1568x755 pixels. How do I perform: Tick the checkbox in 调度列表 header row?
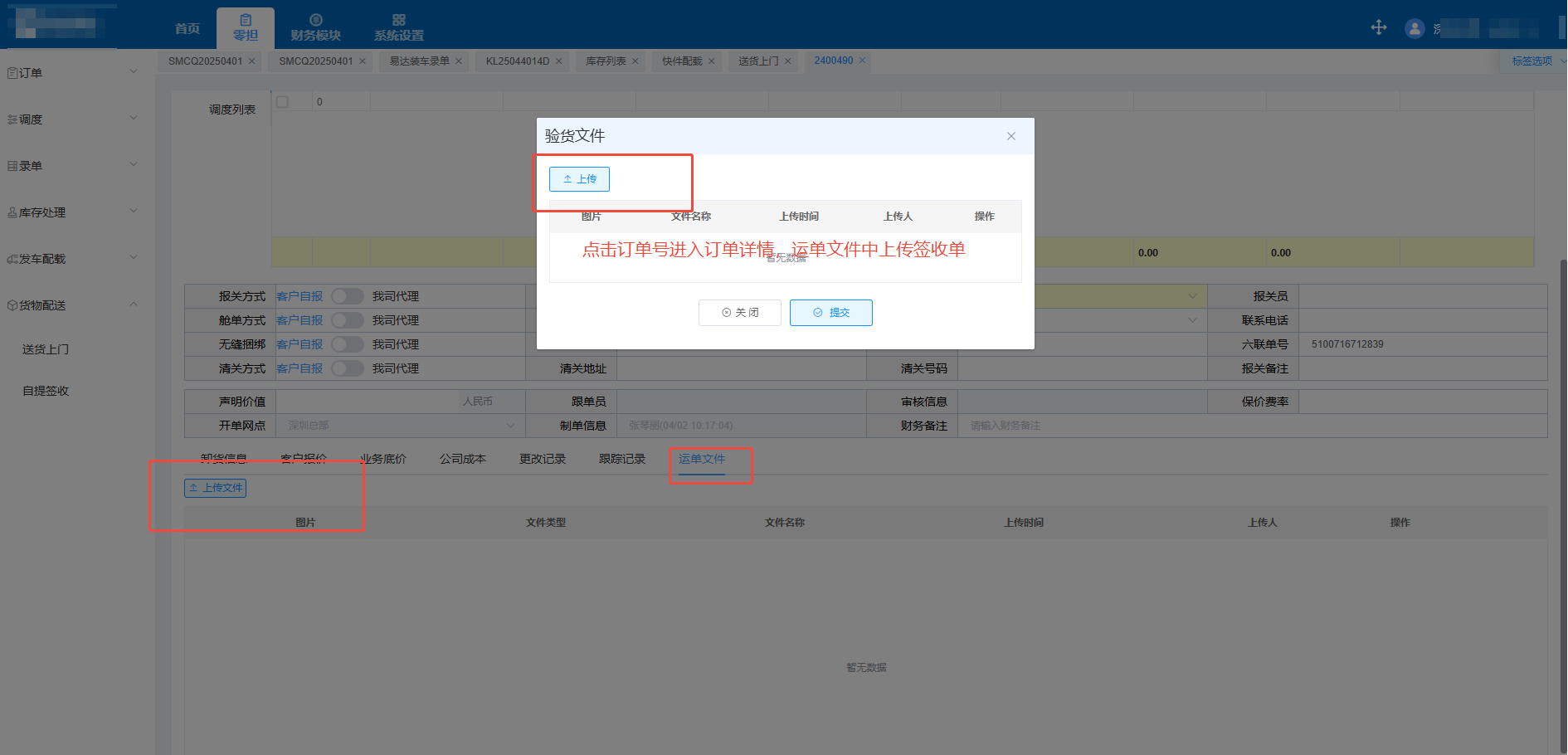(x=283, y=102)
